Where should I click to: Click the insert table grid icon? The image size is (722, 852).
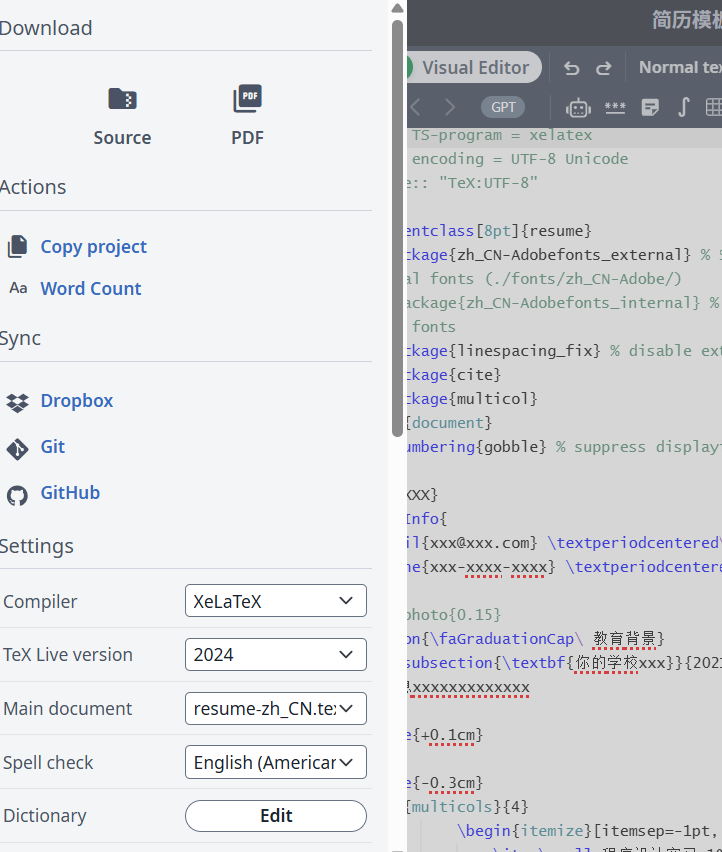coord(714,107)
